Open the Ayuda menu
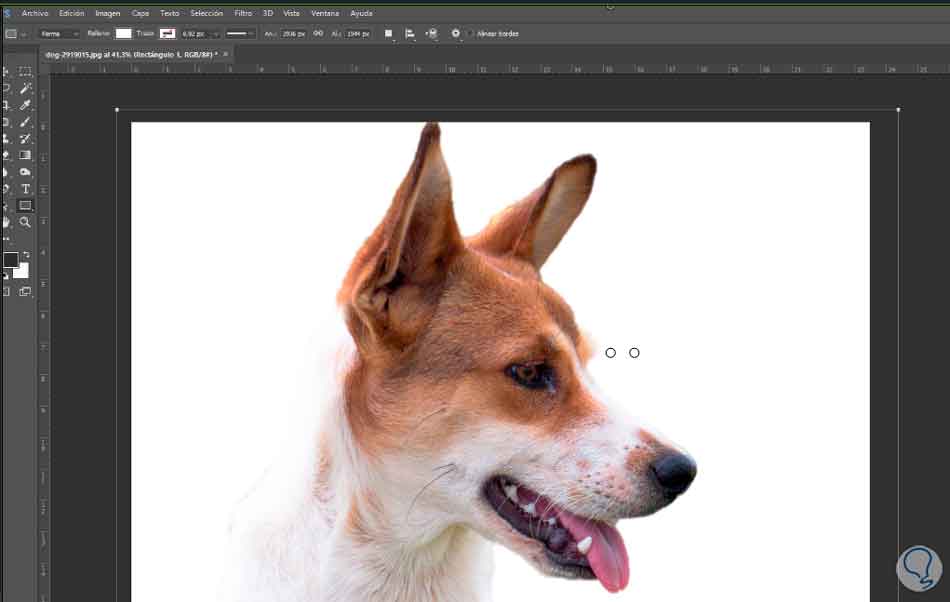950x602 pixels. tap(362, 13)
